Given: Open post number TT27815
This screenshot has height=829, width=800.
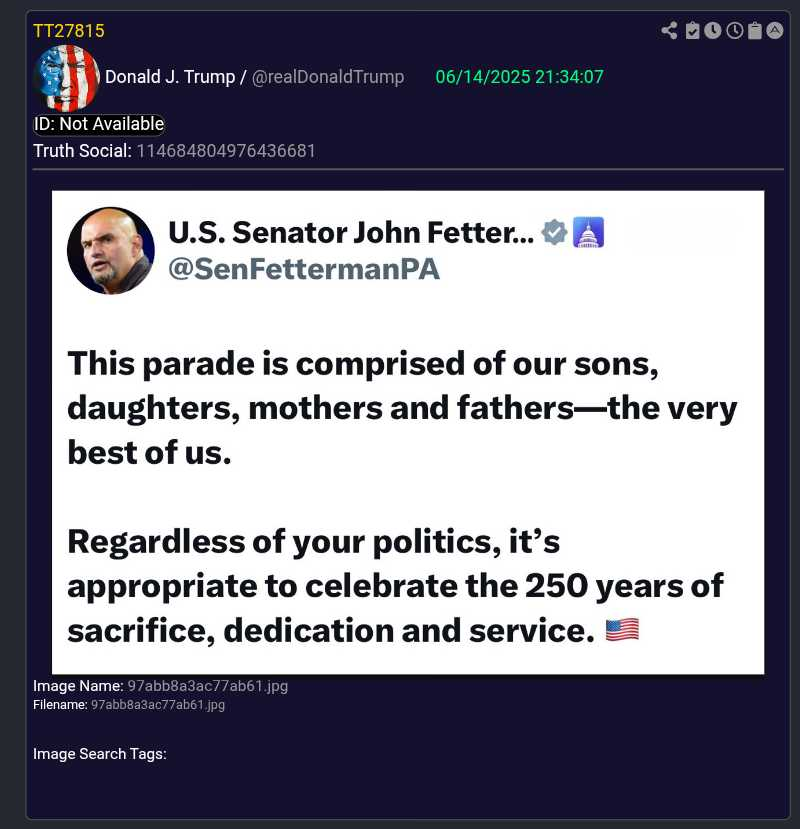Looking at the screenshot, I should [x=69, y=31].
